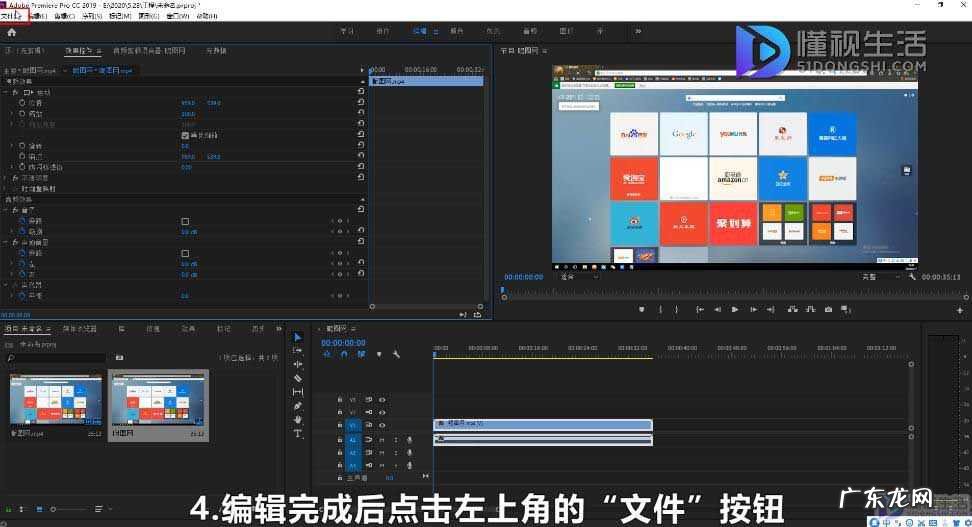Reset Scale parameter in Effect Controls
Image resolution: width=972 pixels, height=527 pixels.
click(x=361, y=113)
